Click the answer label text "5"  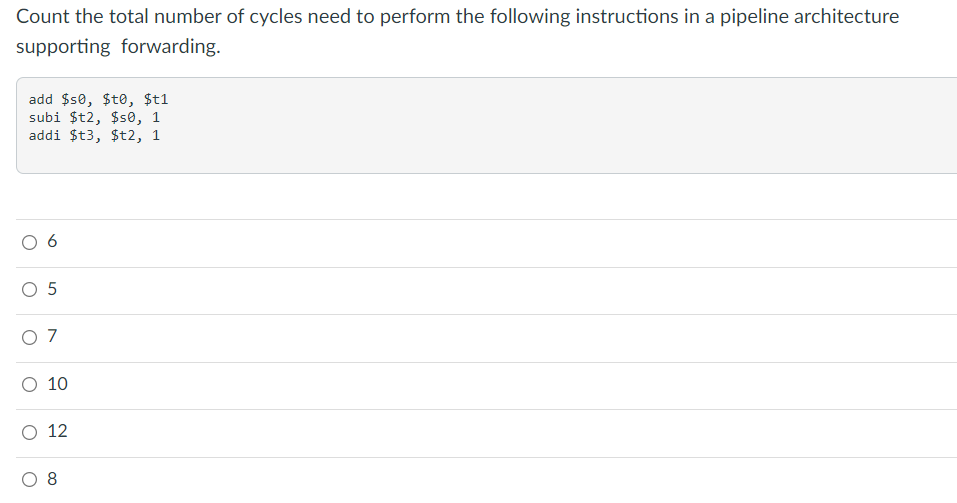(x=52, y=289)
